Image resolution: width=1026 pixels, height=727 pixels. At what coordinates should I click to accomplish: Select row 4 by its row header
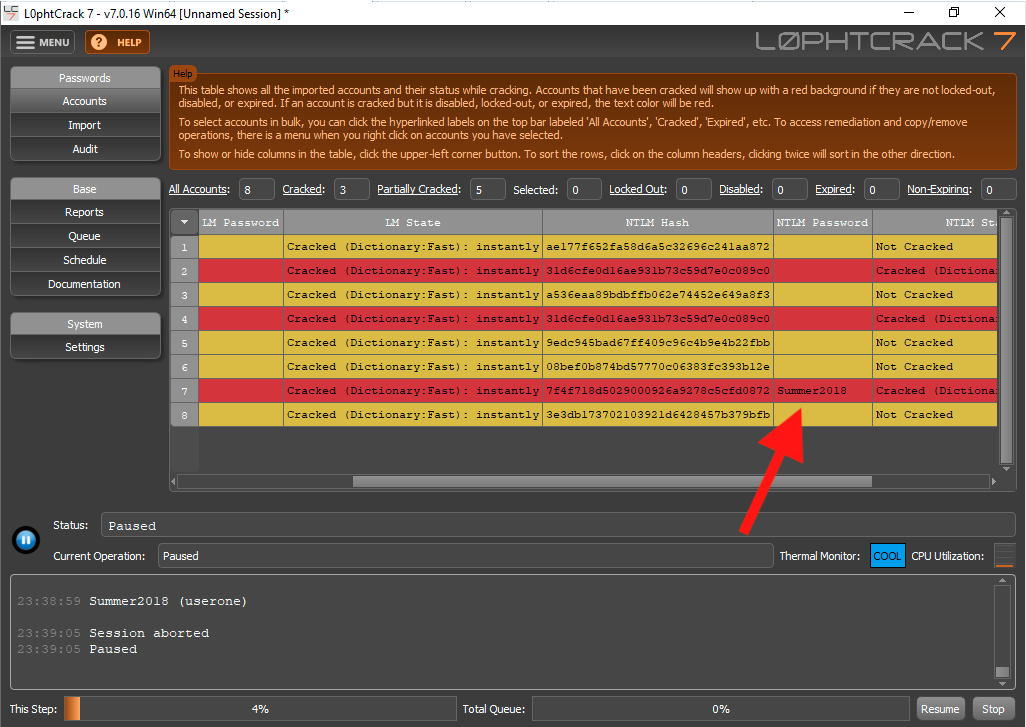[x=185, y=319]
